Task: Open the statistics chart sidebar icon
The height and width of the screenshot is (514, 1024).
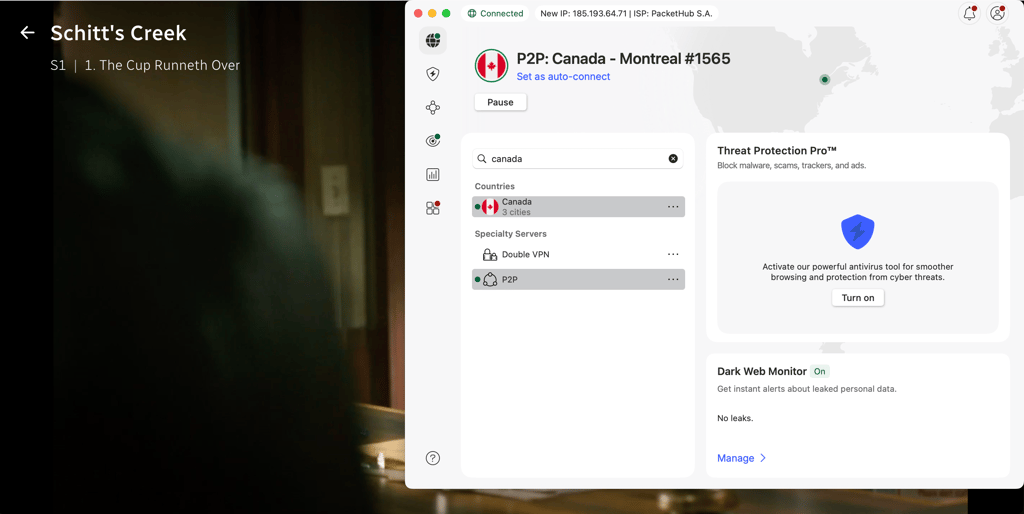Action: click(432, 174)
